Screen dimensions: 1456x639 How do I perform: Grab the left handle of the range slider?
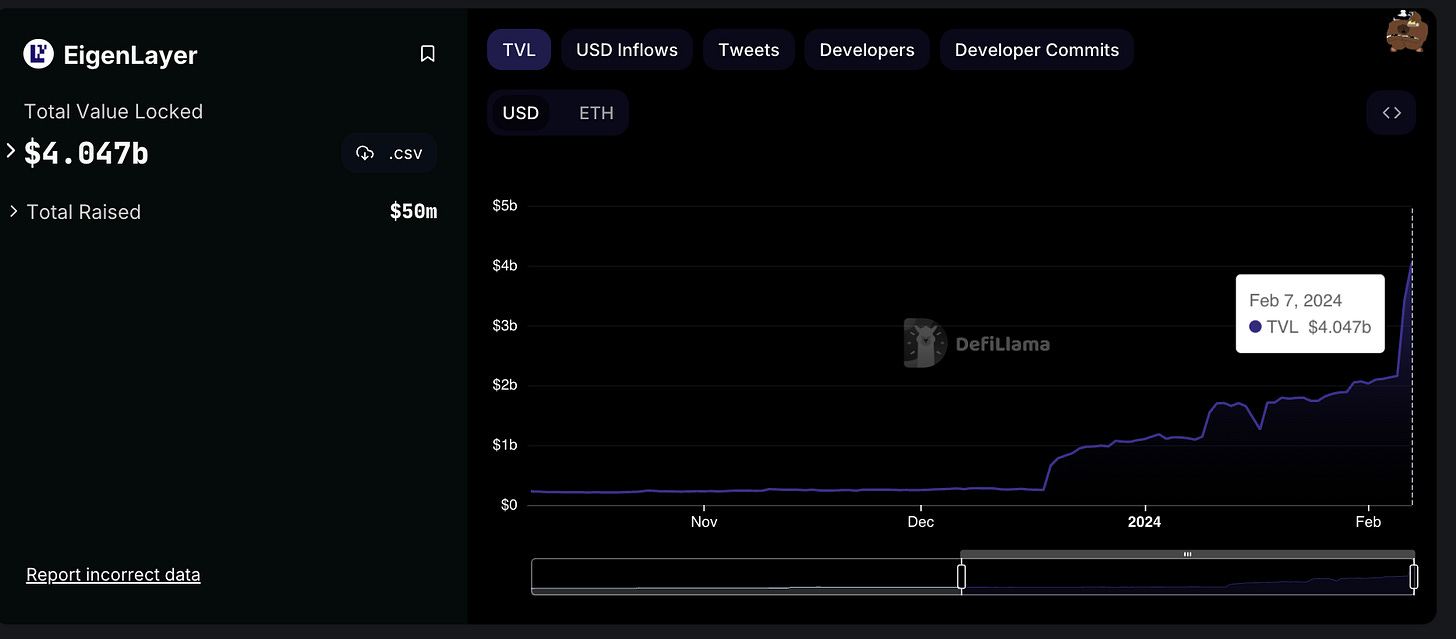coord(961,577)
